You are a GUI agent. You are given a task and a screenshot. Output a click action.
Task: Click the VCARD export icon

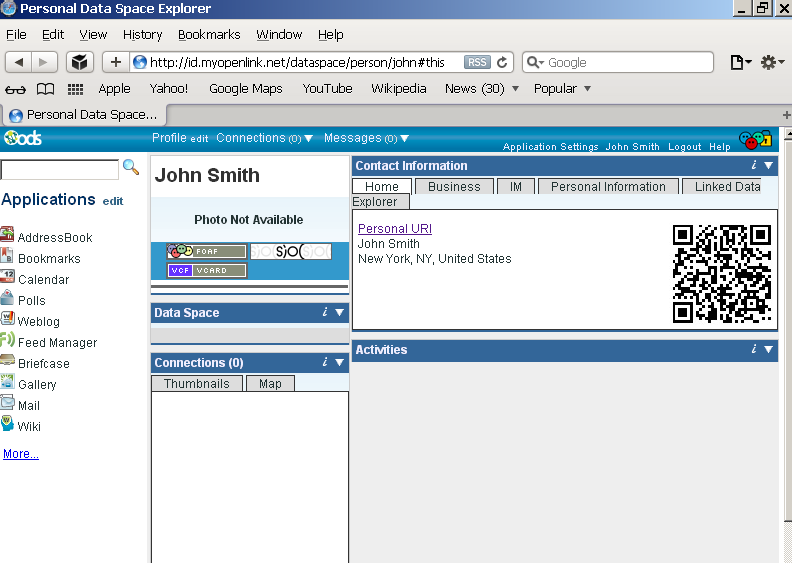pyautogui.click(x=206, y=270)
